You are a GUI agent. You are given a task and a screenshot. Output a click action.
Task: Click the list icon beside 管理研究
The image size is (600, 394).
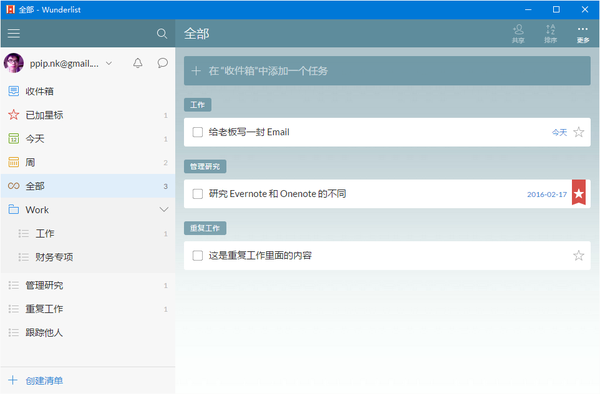pos(13,285)
